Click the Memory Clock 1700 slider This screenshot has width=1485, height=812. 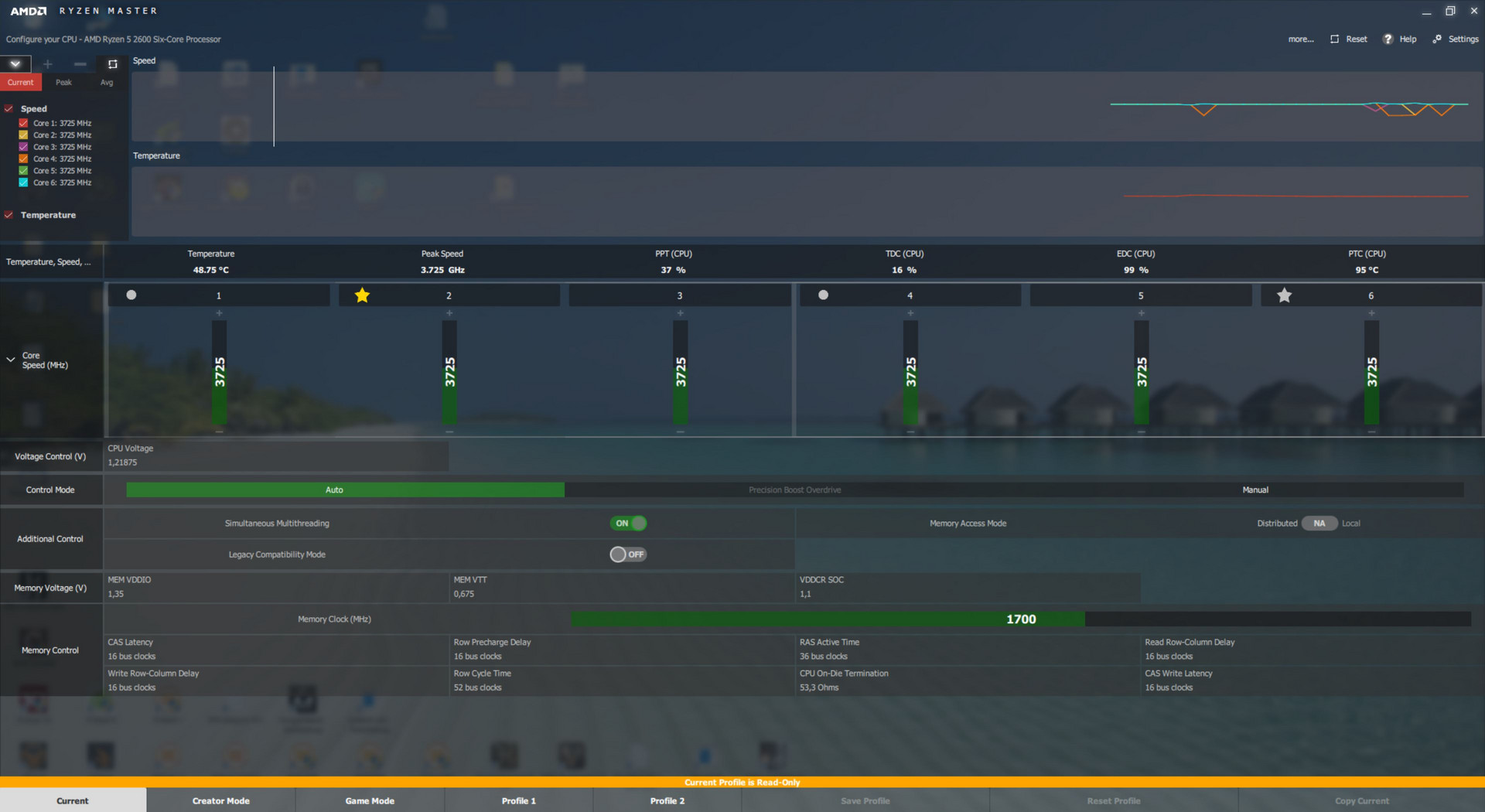tap(1021, 619)
